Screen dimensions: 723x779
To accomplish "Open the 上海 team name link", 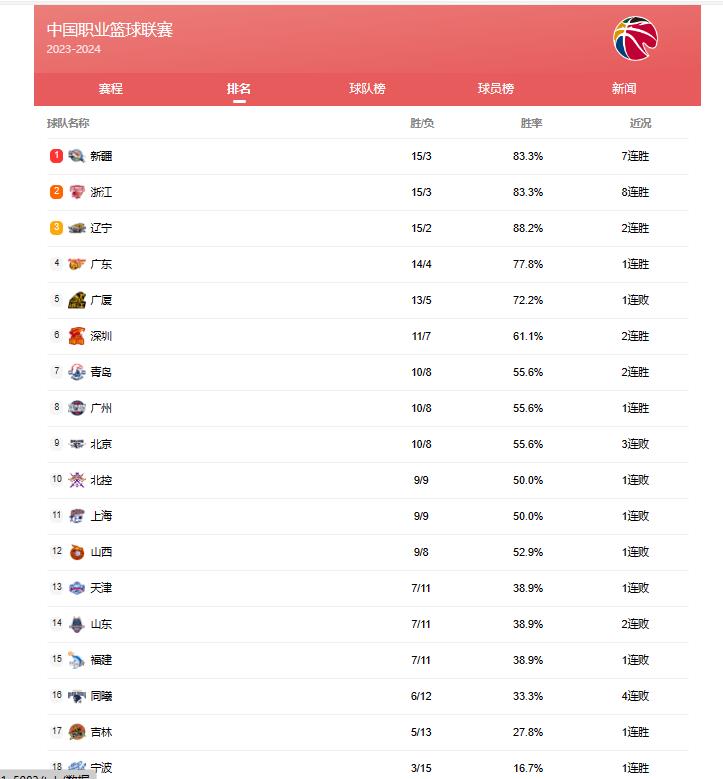I will point(101,516).
